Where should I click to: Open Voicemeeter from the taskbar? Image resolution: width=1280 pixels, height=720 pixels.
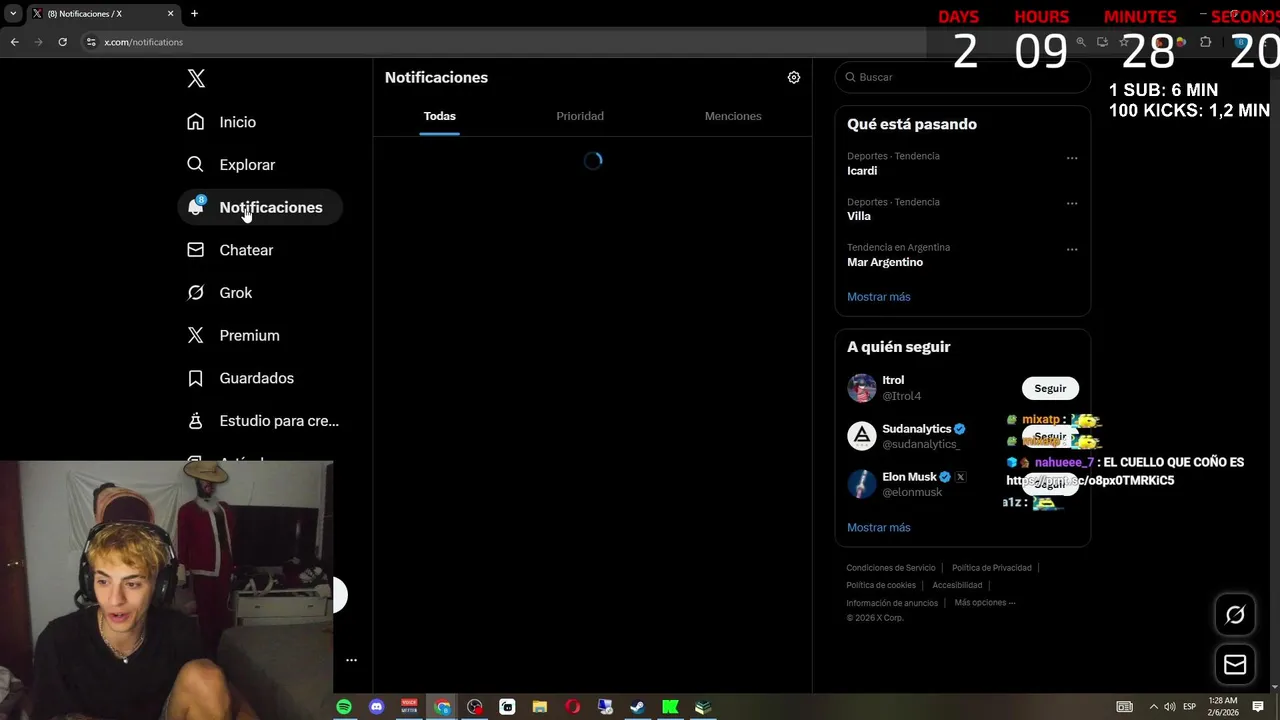pyautogui.click(x=409, y=707)
